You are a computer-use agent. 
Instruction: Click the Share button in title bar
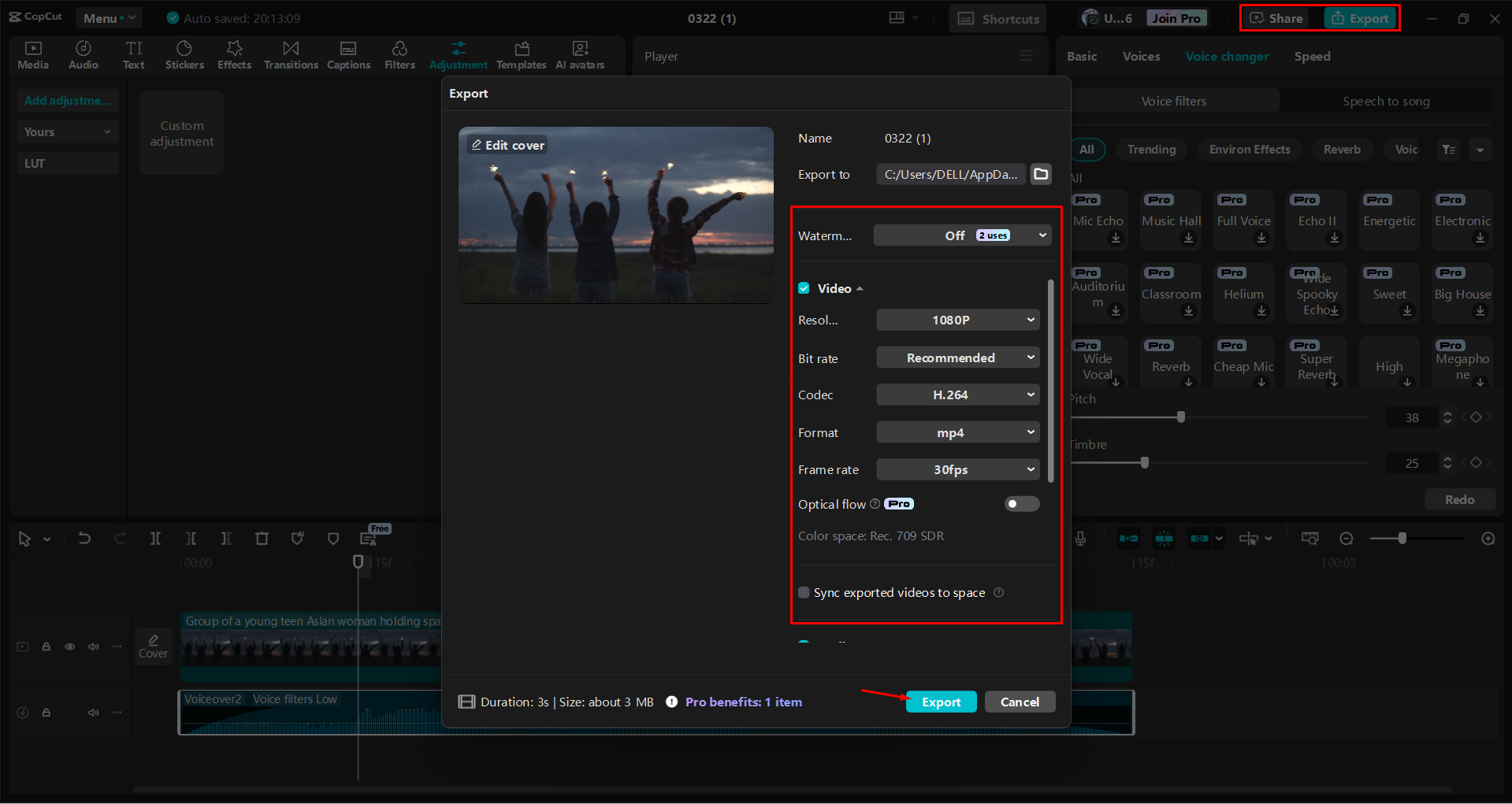1277,18
